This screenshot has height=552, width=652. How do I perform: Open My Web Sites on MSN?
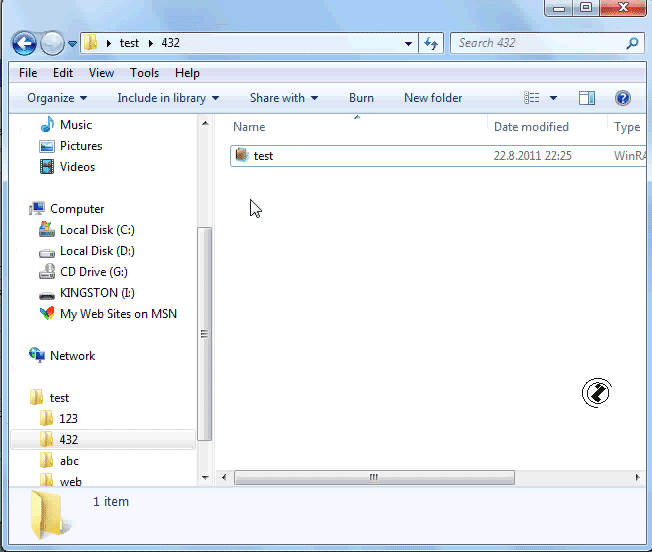click(118, 314)
